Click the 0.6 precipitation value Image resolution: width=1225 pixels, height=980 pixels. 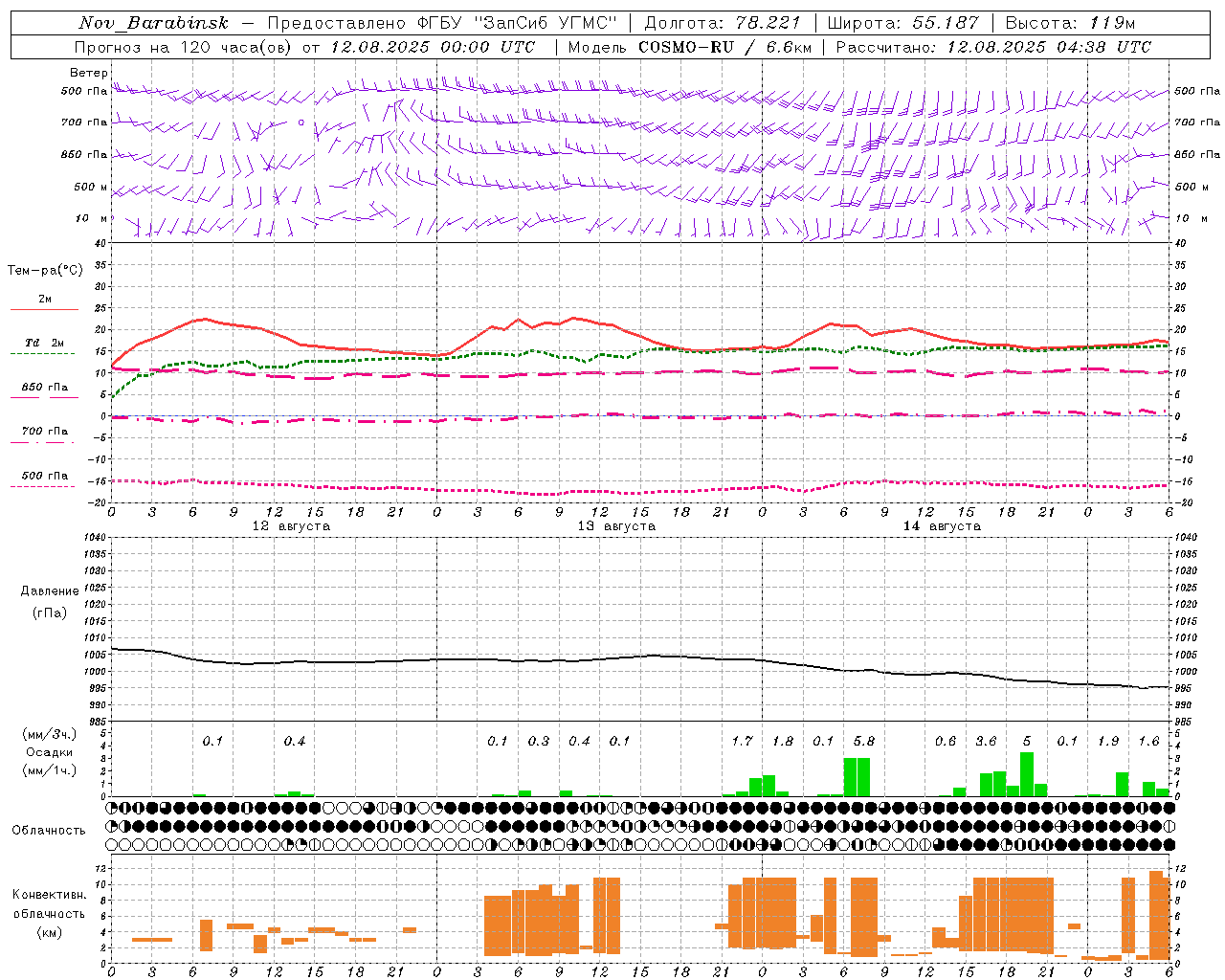click(946, 741)
